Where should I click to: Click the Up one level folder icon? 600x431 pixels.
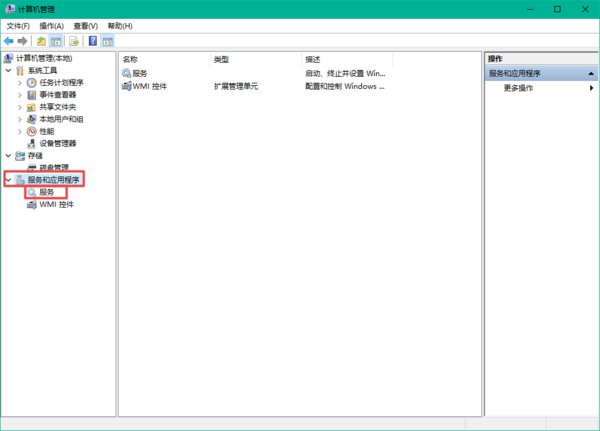click(41, 41)
